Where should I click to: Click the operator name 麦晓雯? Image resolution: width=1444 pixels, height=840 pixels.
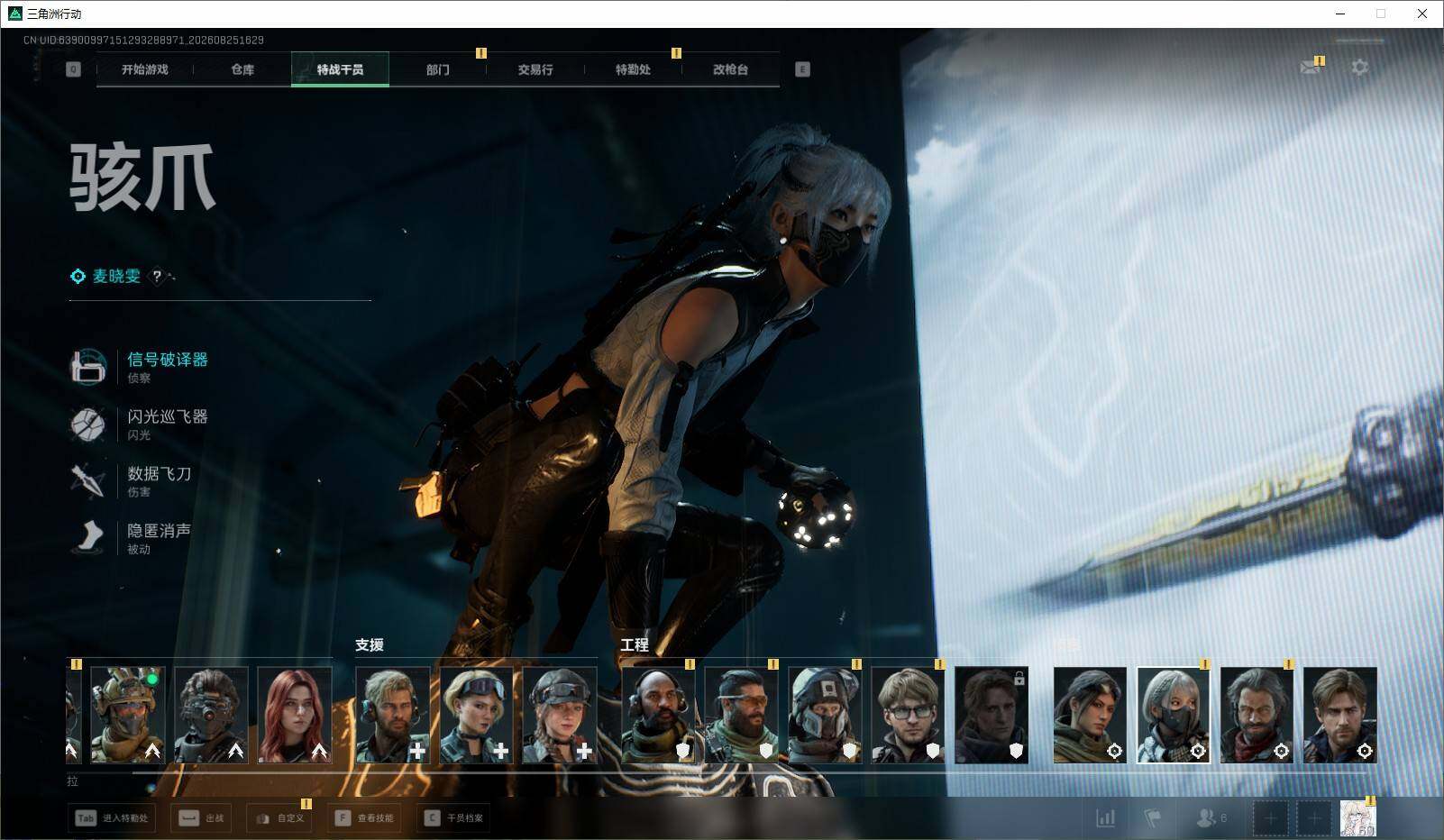tap(117, 277)
